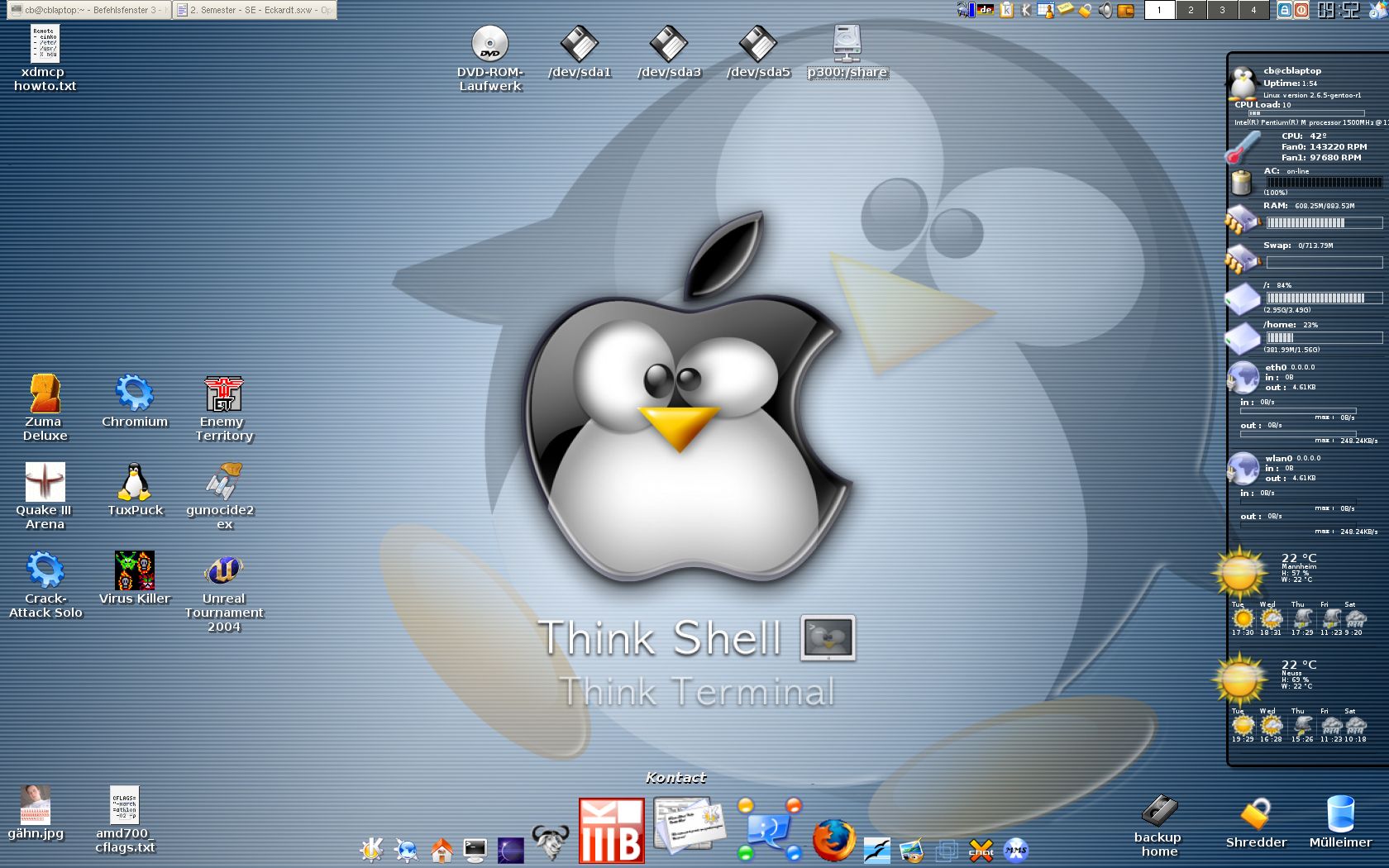The width and height of the screenshot is (1389, 868).
Task: Click the RAM usage bar
Action: tap(1324, 222)
